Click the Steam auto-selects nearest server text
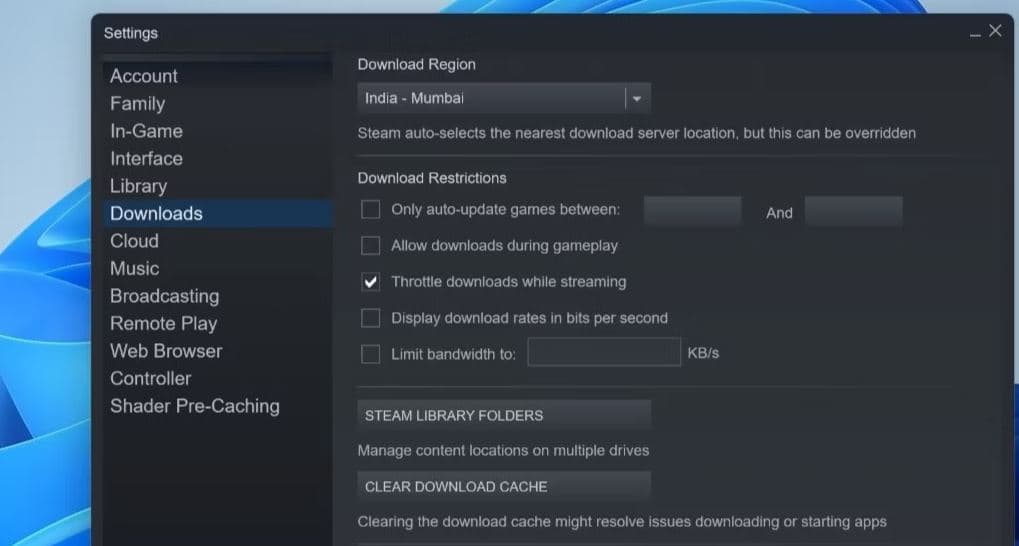This screenshot has height=546, width=1019. click(636, 133)
